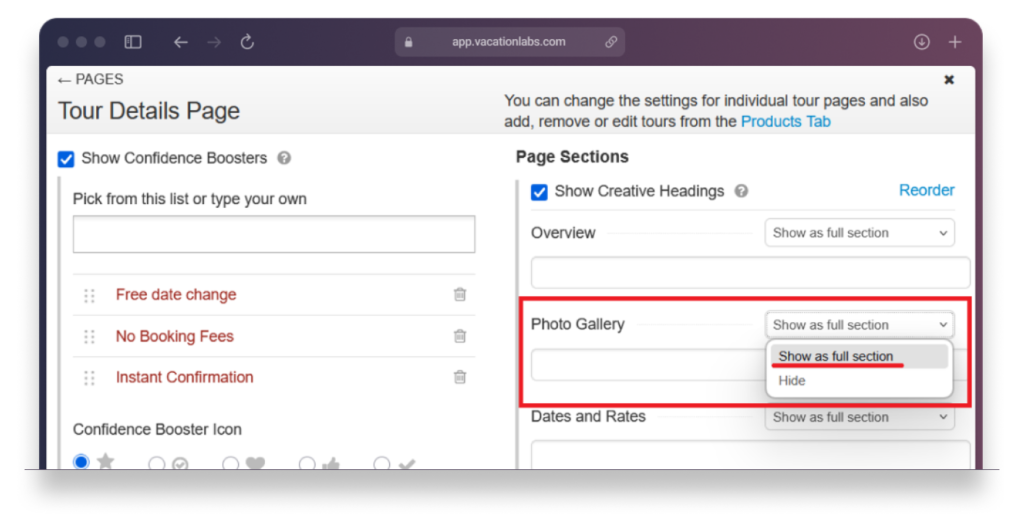The height and width of the screenshot is (517, 1024).
Task: Open the Products Tab link
Action: [x=785, y=121]
